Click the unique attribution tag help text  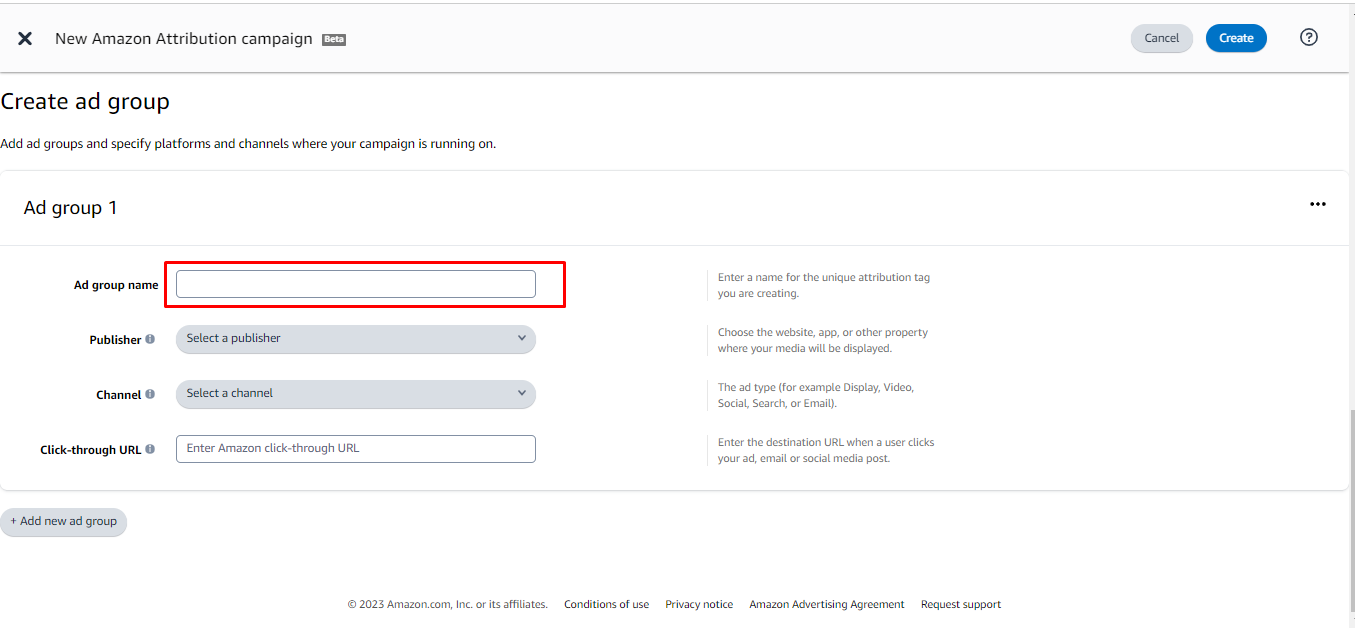point(824,285)
